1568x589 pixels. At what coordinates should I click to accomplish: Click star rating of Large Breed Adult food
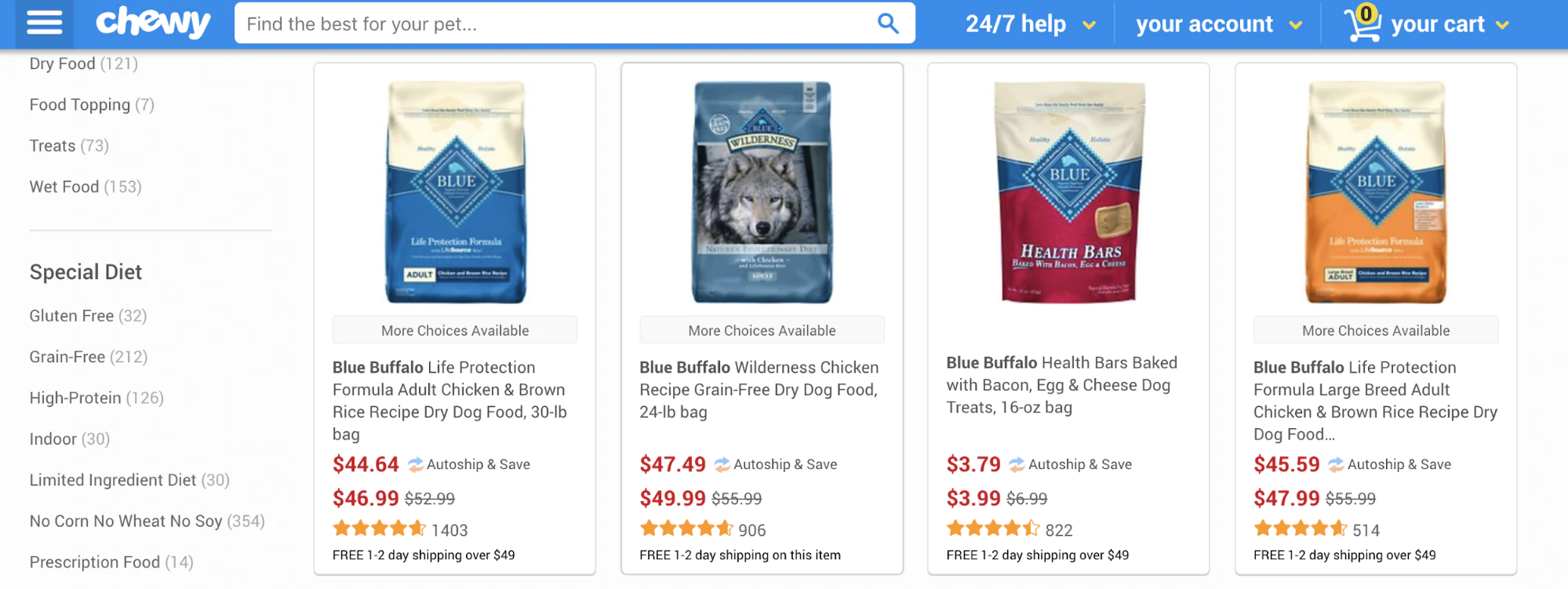[1300, 529]
